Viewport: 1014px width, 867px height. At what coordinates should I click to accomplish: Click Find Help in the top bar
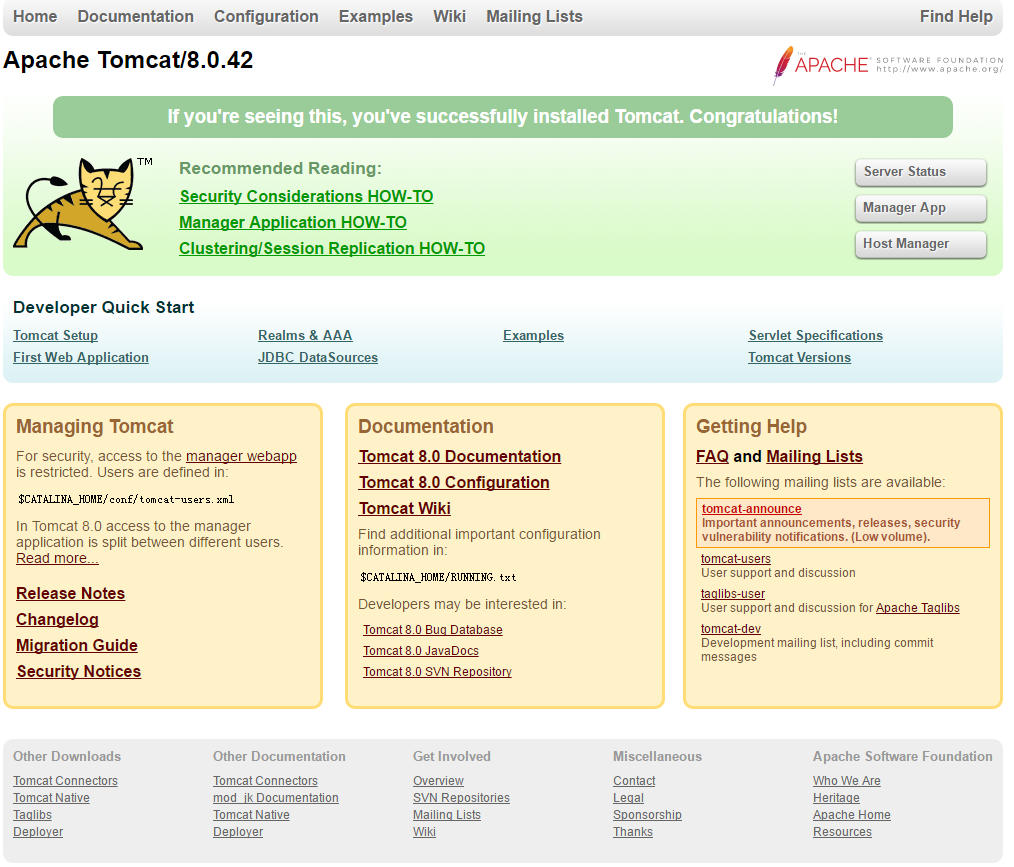click(956, 16)
